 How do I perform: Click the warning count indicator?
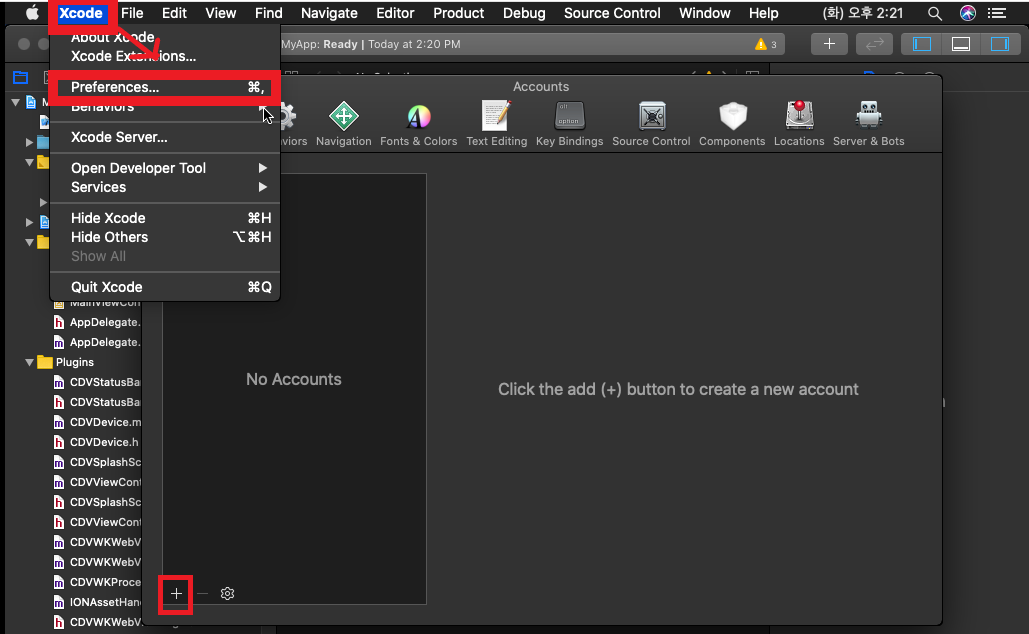point(766,44)
